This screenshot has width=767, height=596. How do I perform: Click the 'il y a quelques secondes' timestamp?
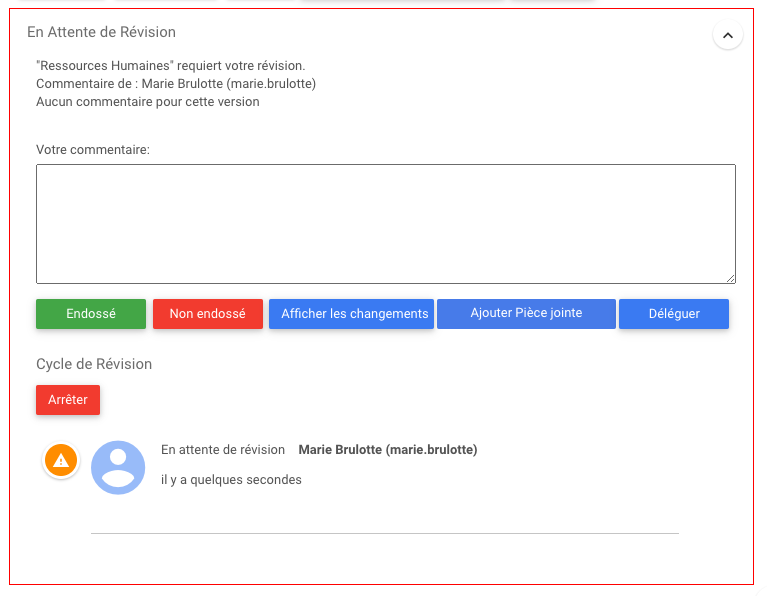click(231, 480)
